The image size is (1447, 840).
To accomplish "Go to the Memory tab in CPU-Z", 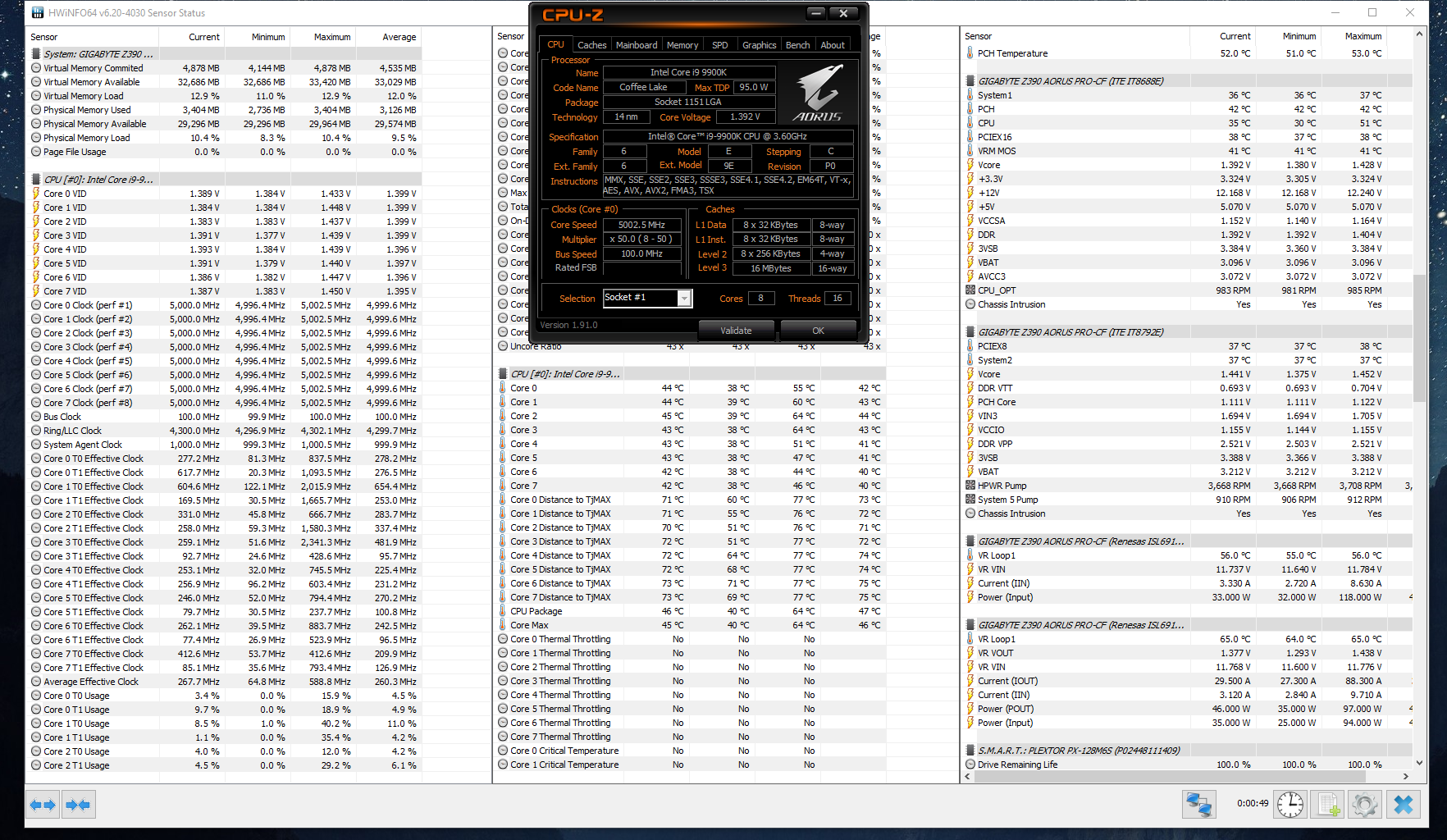I will 682,45.
